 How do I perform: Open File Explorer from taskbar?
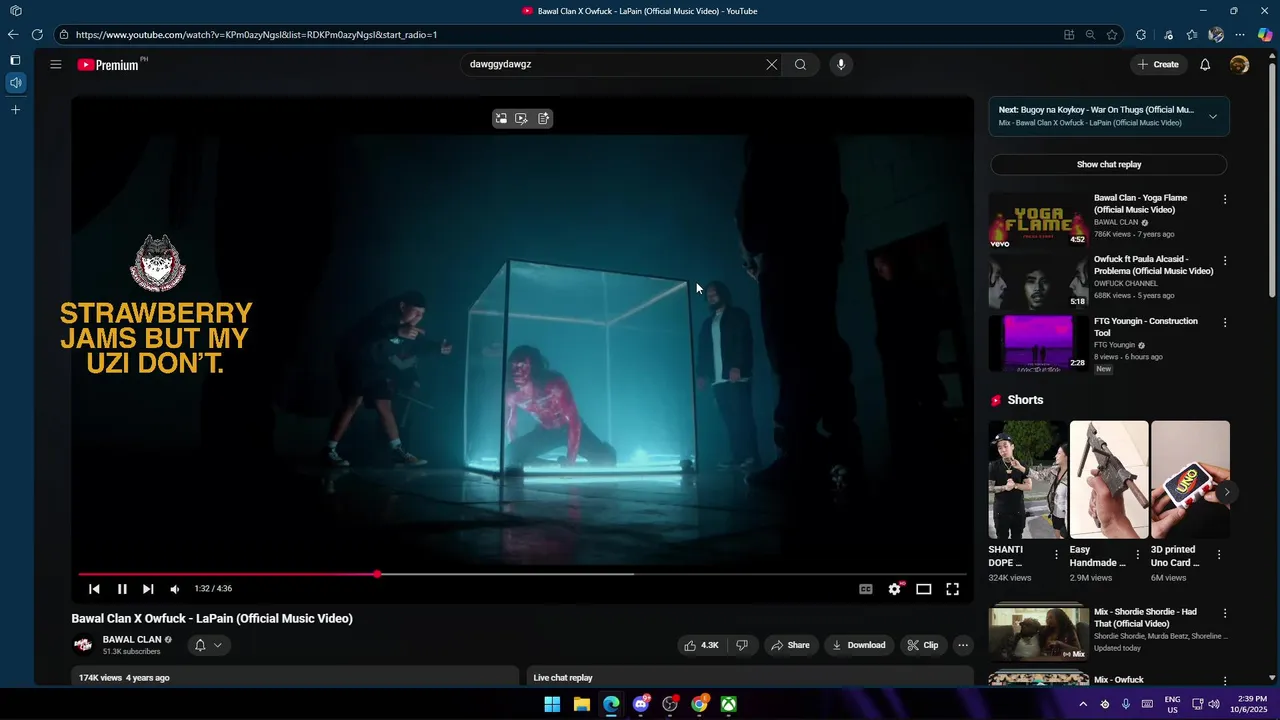pos(582,704)
